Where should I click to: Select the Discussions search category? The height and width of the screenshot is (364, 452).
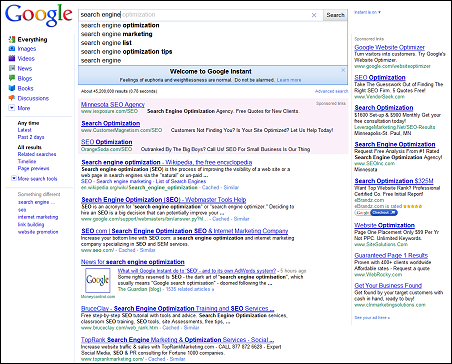point(33,98)
